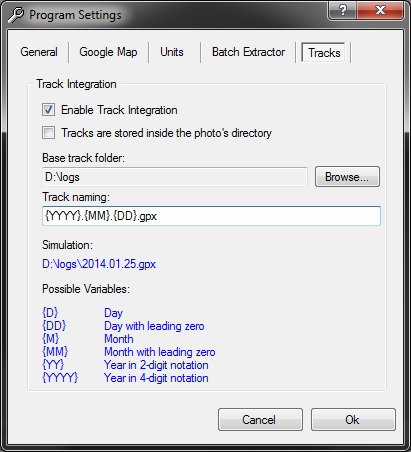
Task: Click the wrench icon in title bar
Action: pyautogui.click(x=16, y=15)
